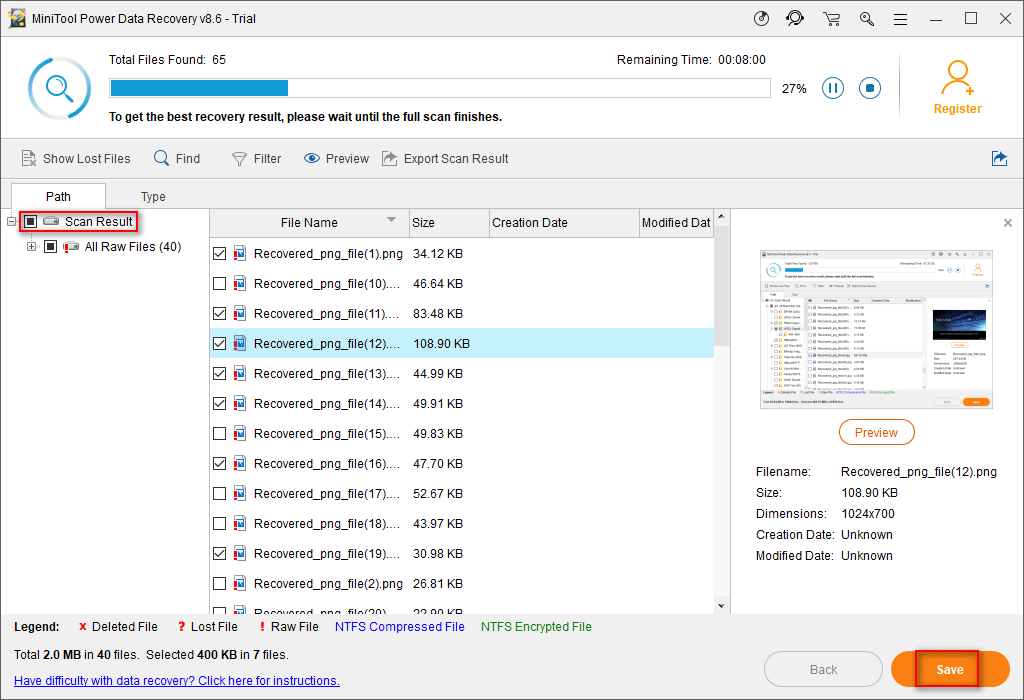Collapse the Scan Result tree node
Viewport: 1024px width, 700px height.
point(11,221)
